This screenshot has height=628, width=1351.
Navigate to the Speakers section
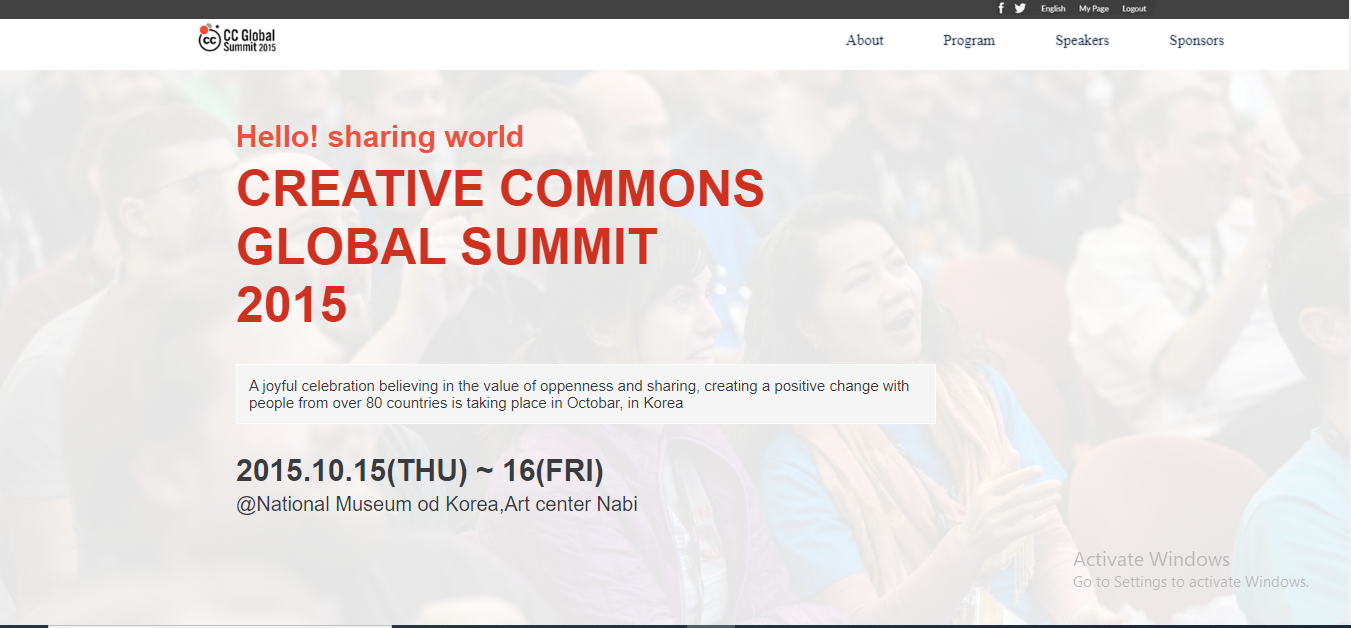pos(1082,41)
